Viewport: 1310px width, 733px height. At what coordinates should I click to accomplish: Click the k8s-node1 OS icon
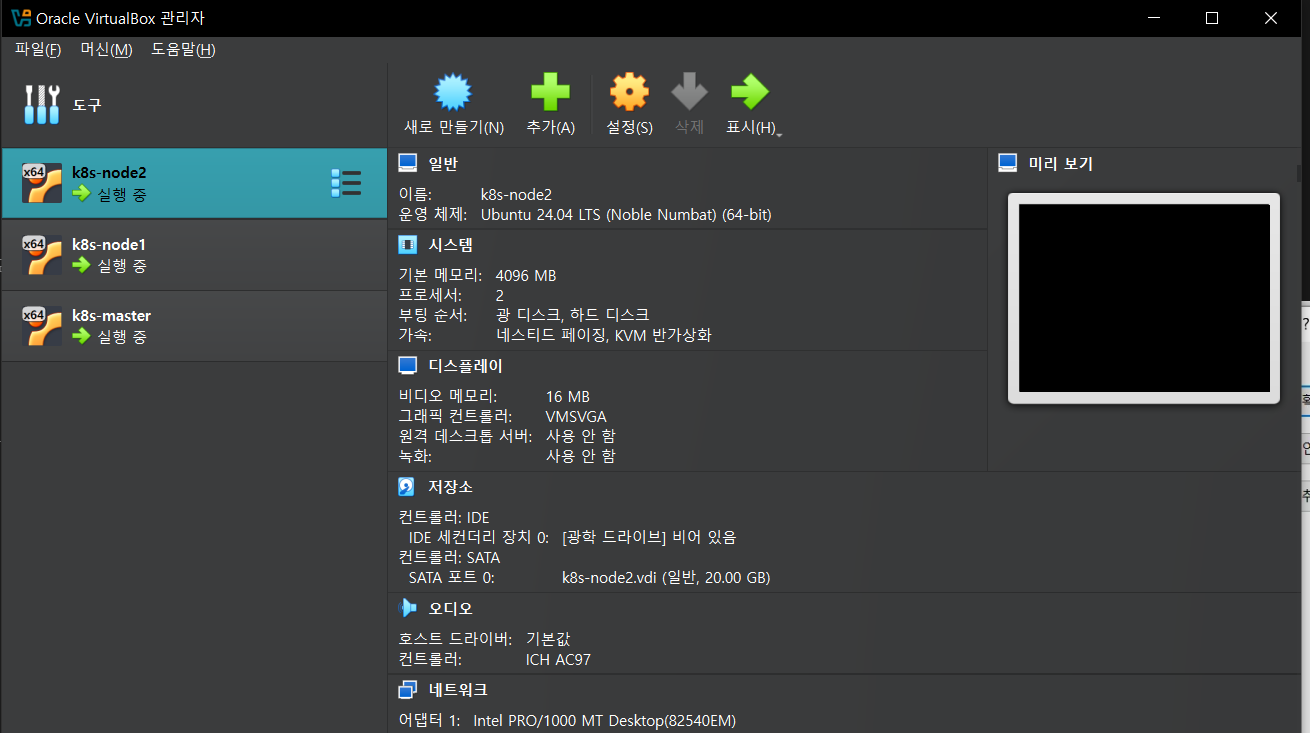click(x=42, y=255)
